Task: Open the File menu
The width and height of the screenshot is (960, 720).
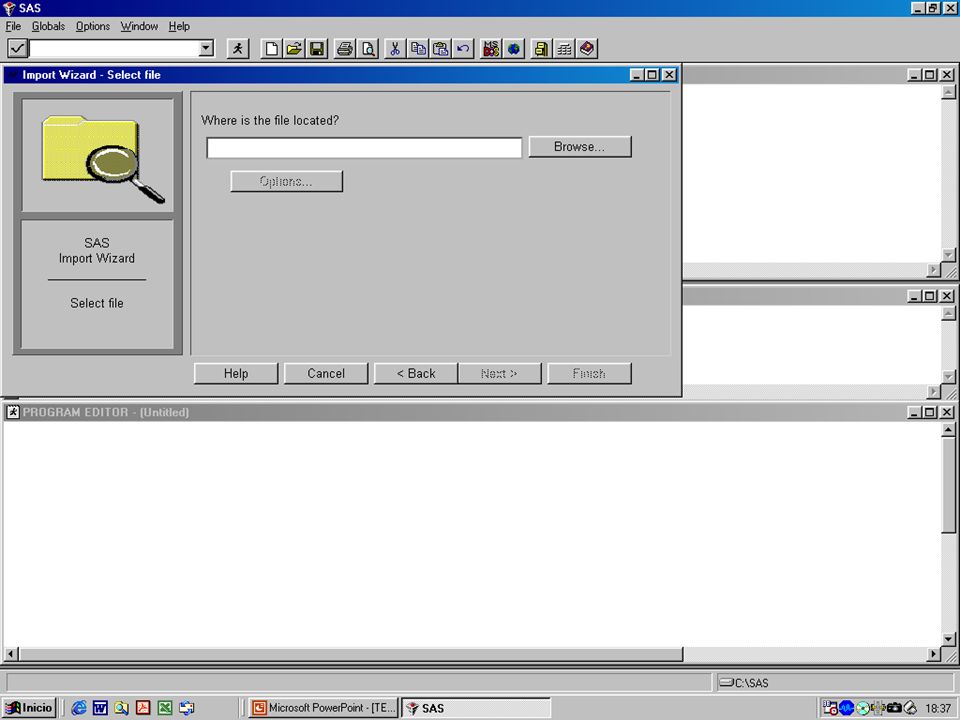Action: [13, 26]
